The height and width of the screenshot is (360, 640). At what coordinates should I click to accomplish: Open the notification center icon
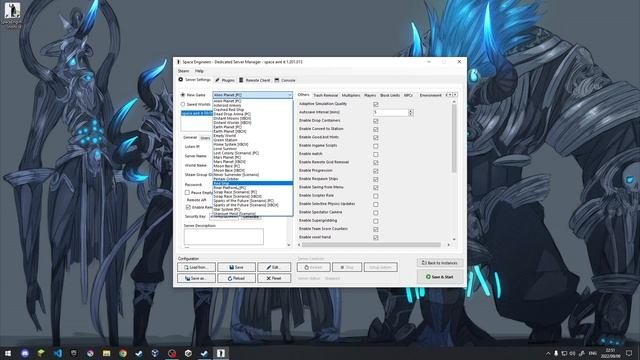[x=629, y=353]
